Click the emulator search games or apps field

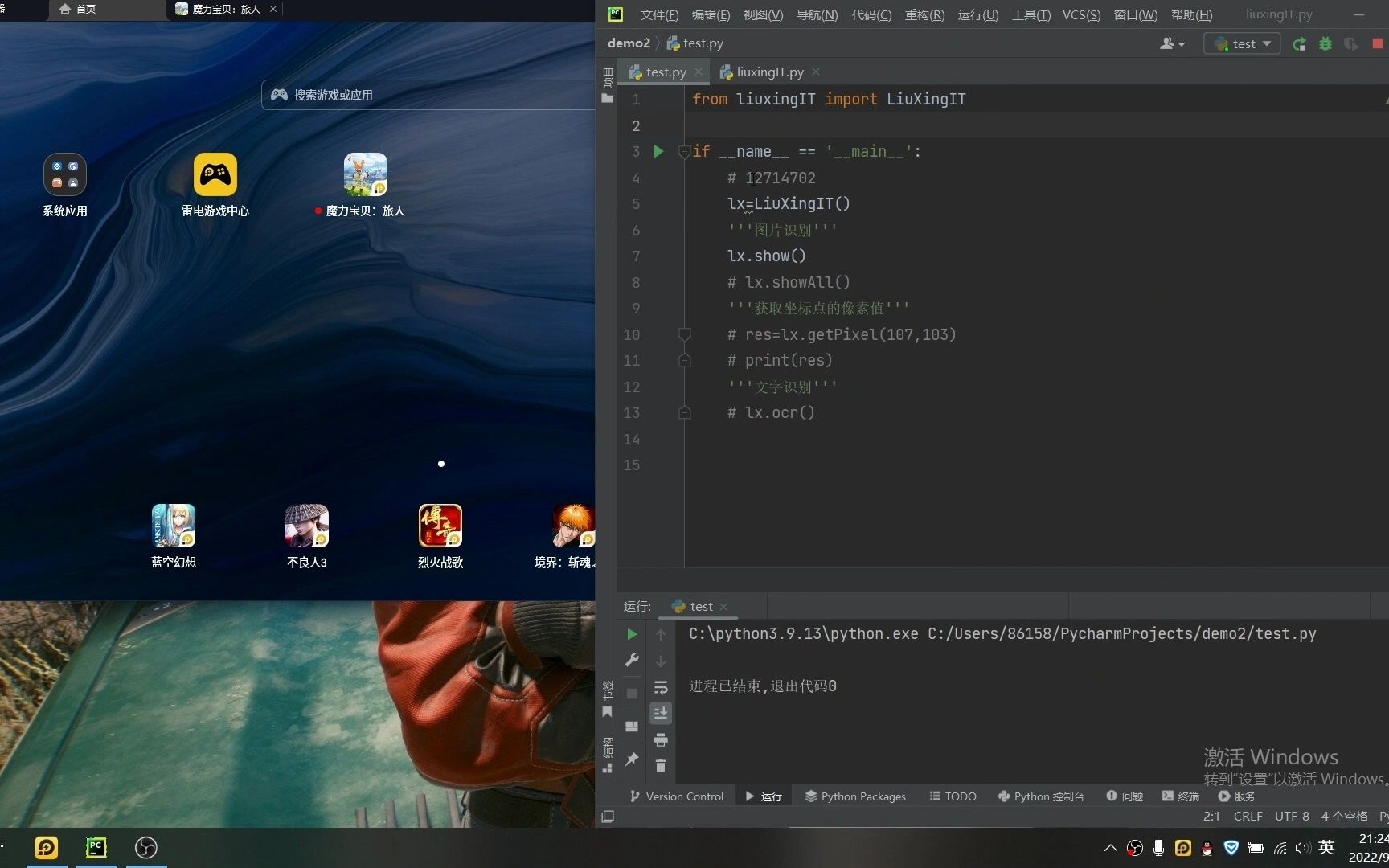click(428, 95)
